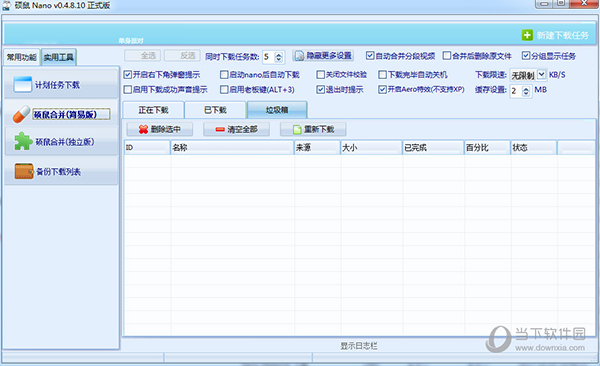The width and height of the screenshot is (600, 366).
Task: Launch 硕鼠合并(独立版) puzzle piece icon
Action: [x=23, y=141]
